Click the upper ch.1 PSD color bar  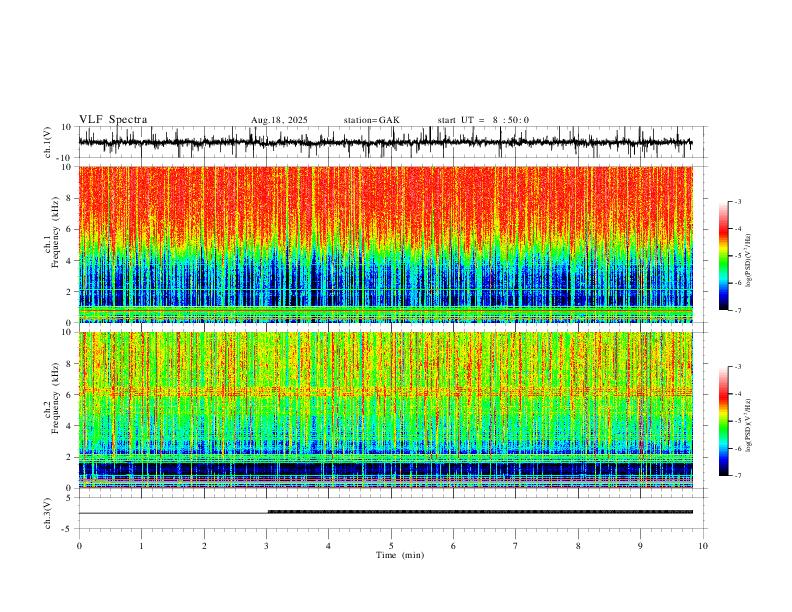[x=724, y=256]
